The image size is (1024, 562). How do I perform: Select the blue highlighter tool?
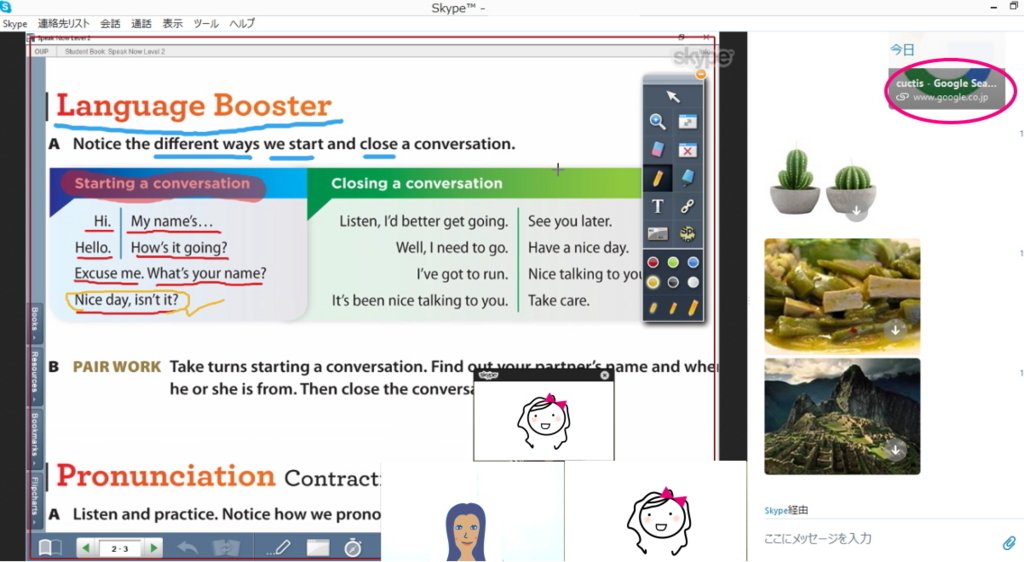pyautogui.click(x=687, y=178)
